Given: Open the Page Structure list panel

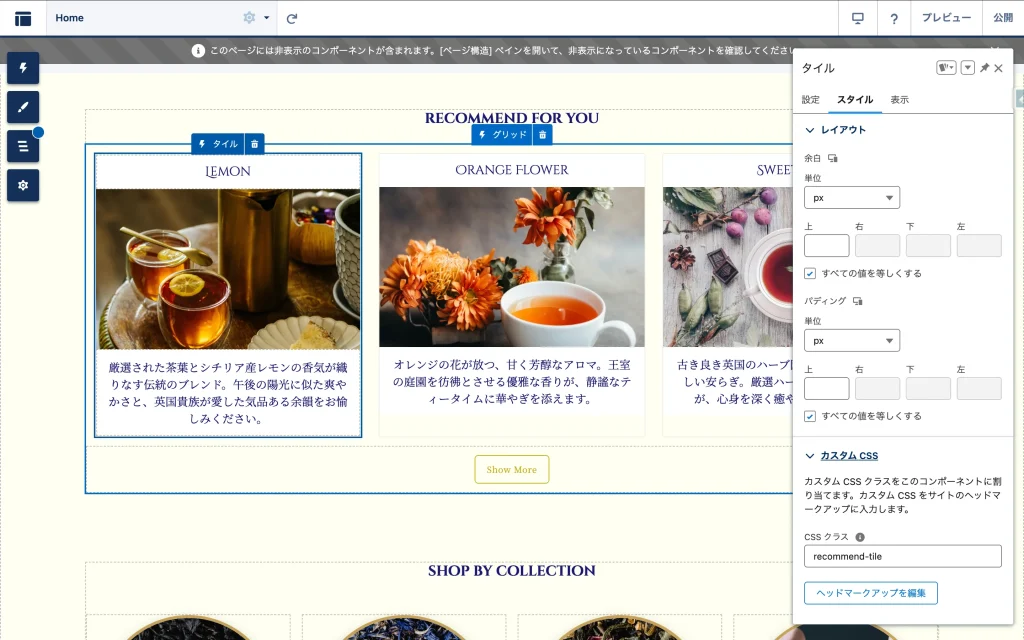Looking at the screenshot, I should click(x=23, y=146).
